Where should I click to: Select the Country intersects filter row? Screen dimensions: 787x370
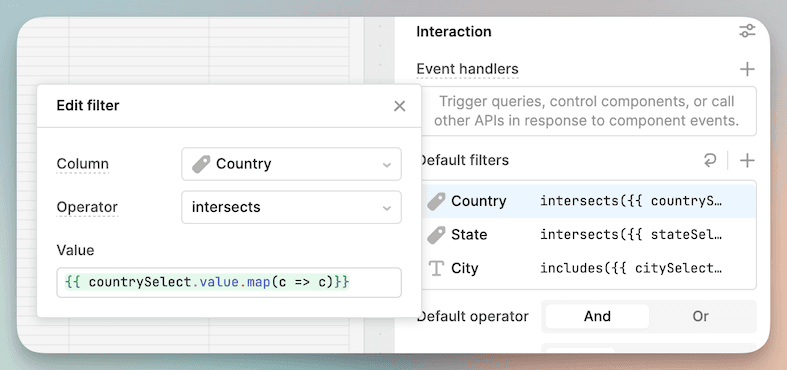(588, 201)
